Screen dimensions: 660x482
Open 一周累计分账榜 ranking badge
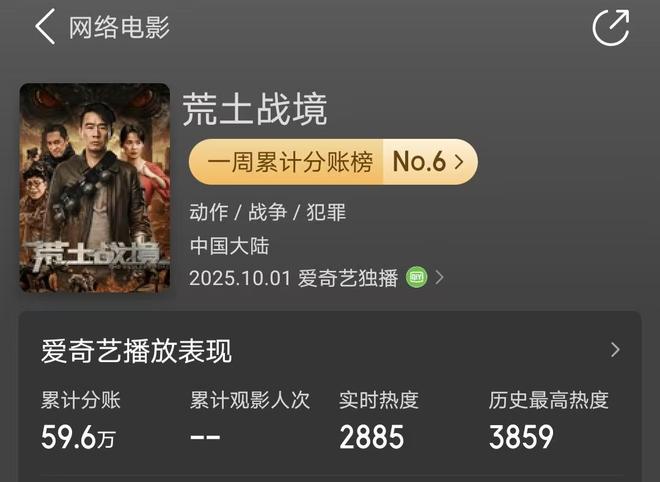click(x=333, y=162)
